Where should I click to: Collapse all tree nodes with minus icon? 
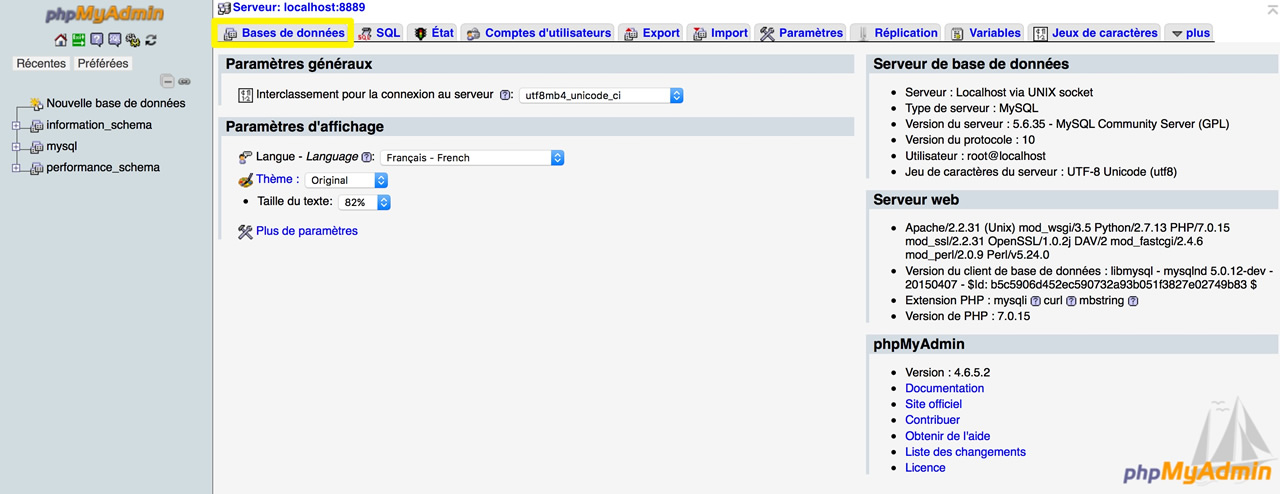tap(167, 81)
